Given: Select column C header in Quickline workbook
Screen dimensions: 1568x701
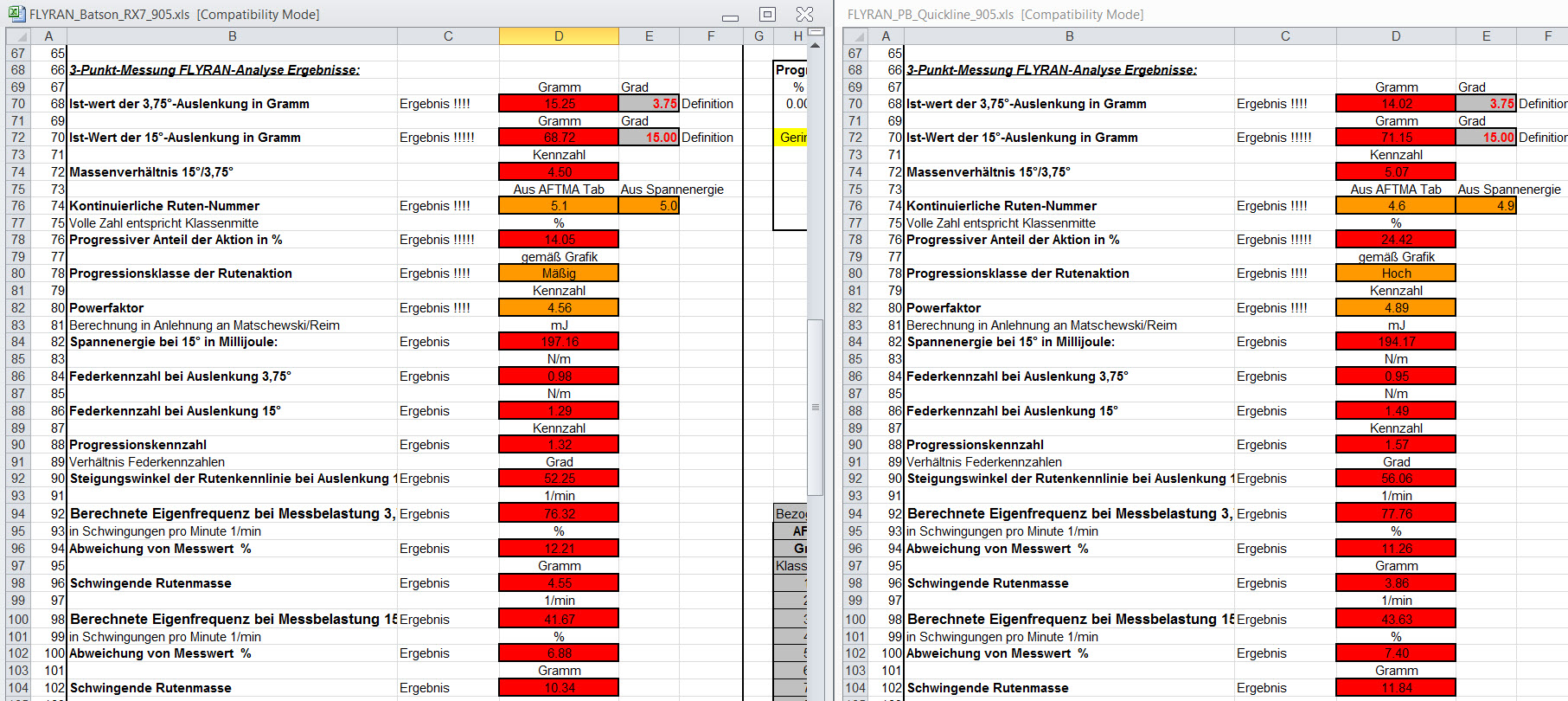Looking at the screenshot, I should pos(1285,36).
